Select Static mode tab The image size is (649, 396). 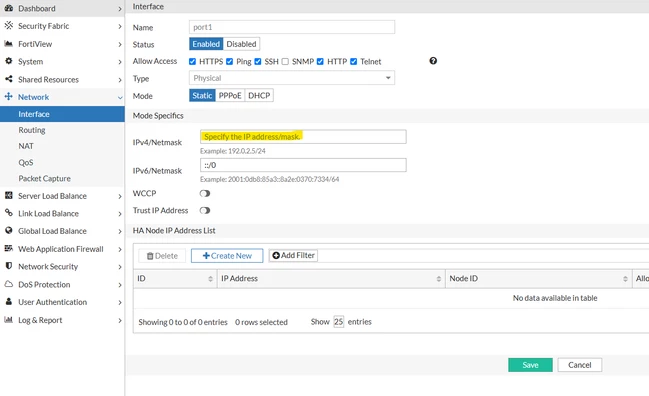(x=202, y=96)
